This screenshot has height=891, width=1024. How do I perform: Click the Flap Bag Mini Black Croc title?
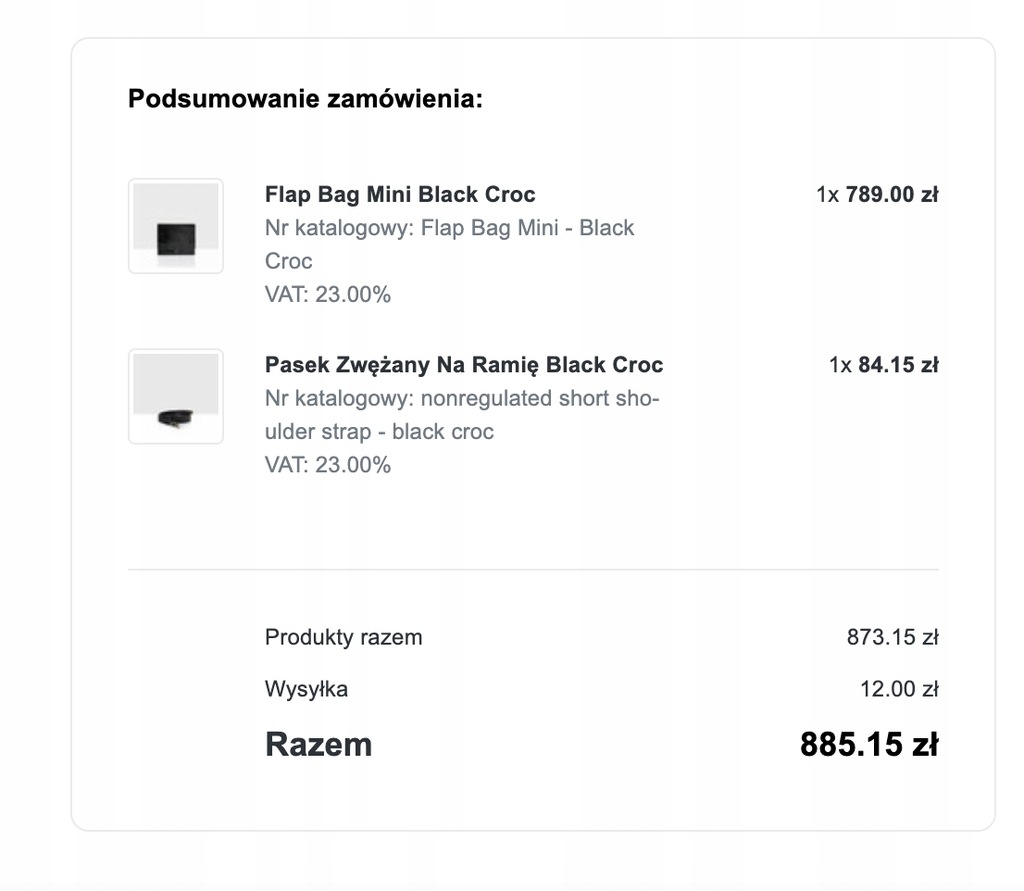[x=400, y=194]
